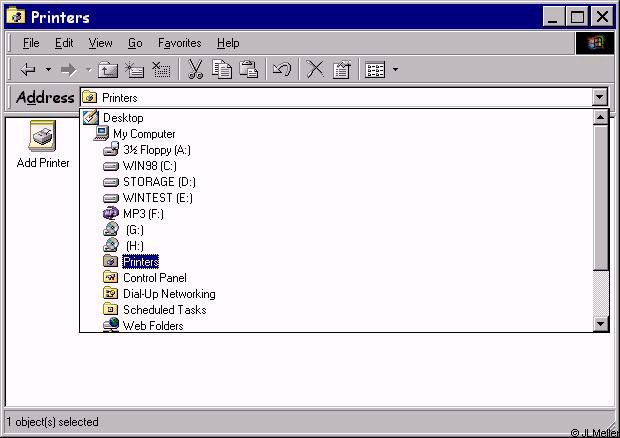This screenshot has height=438, width=620.
Task: Click the Properties toolbar icon
Action: (x=342, y=70)
